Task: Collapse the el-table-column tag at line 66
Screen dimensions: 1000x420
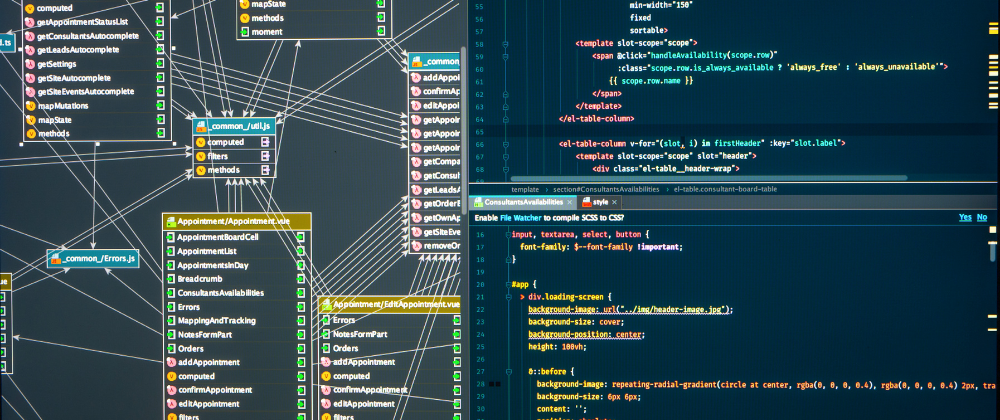Action: coord(504,143)
